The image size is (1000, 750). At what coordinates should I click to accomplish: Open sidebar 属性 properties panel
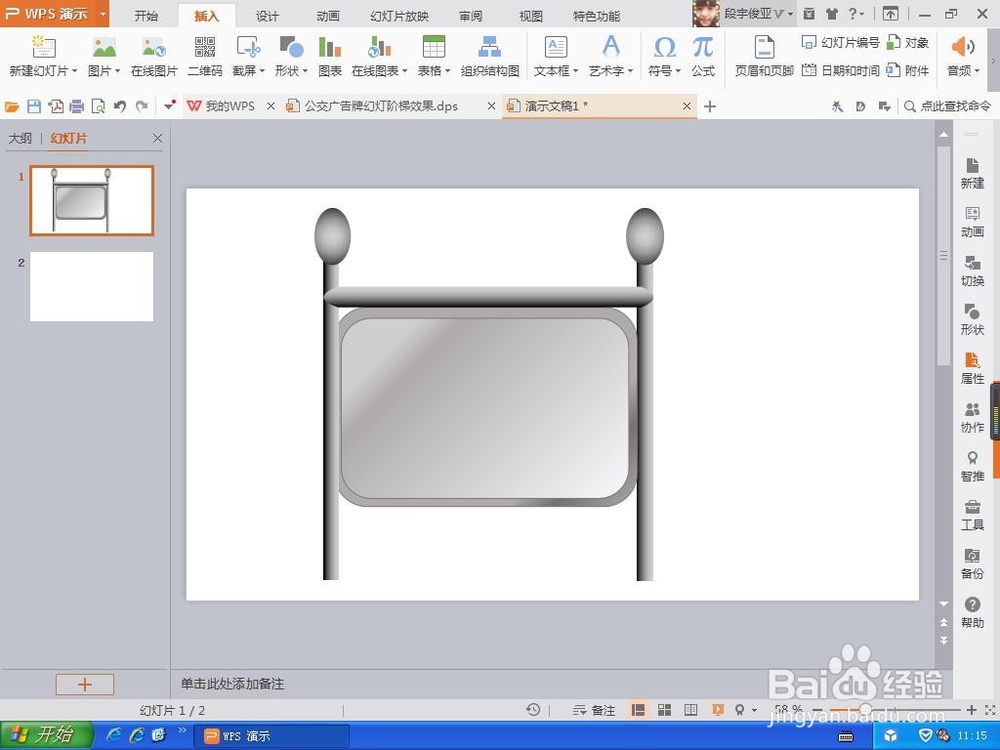click(972, 368)
